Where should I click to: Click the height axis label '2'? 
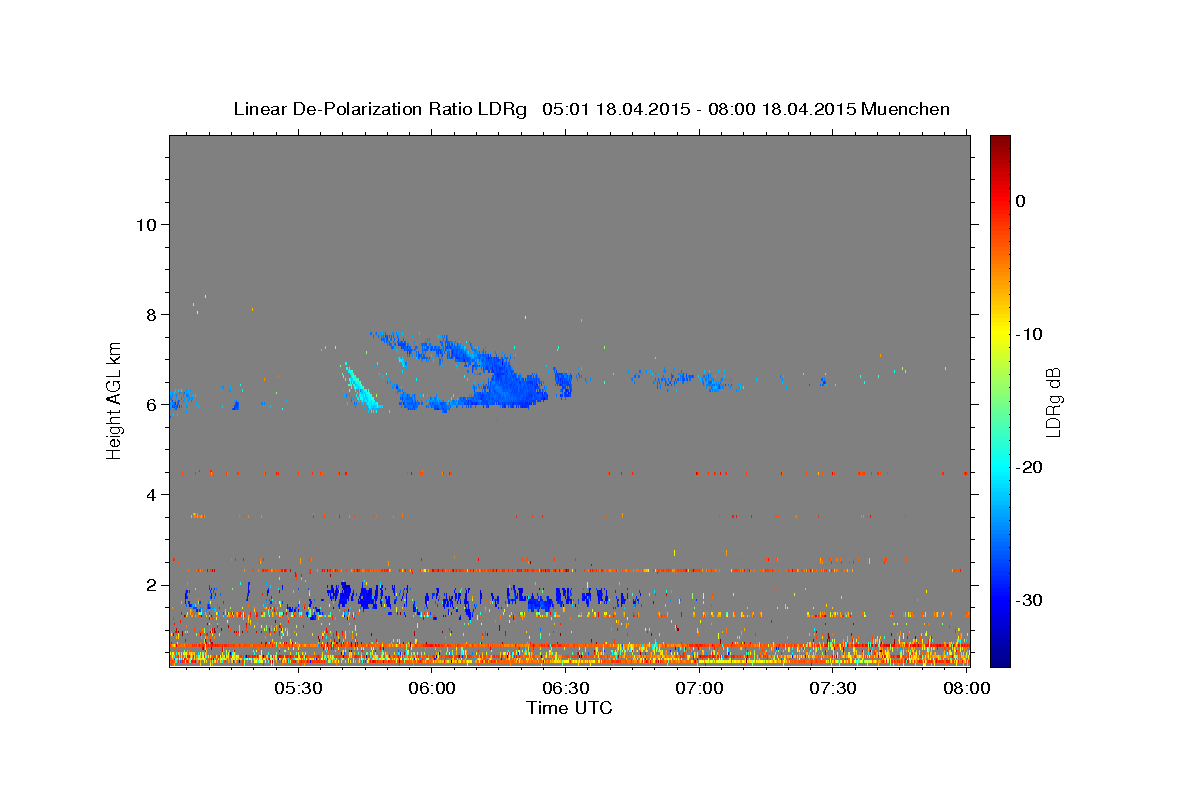click(x=151, y=585)
